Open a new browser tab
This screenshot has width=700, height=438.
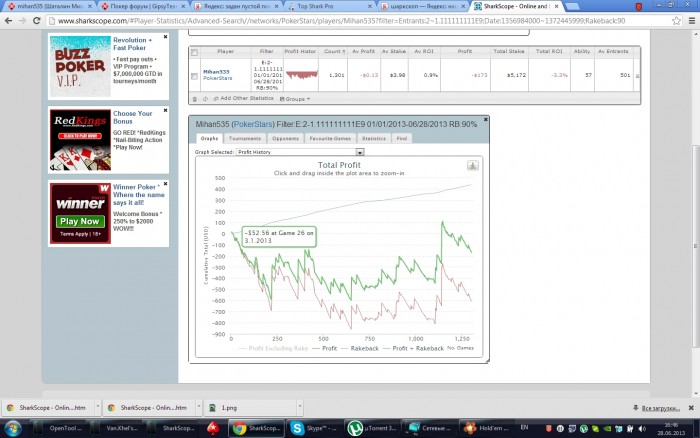(x=572, y=6)
